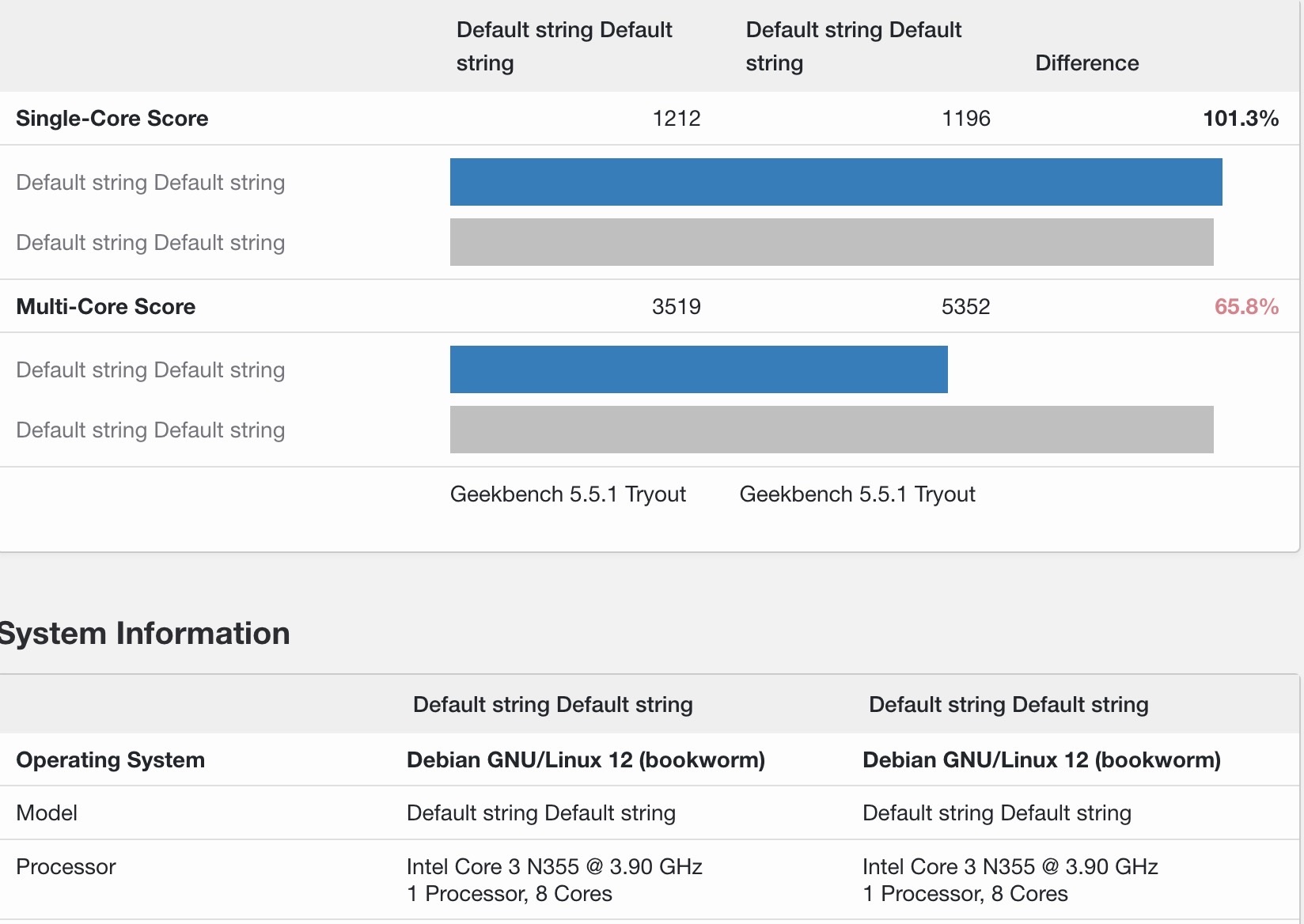Click the second Geekbench 5.5.1 Tryout text
The height and width of the screenshot is (924, 1304).
tap(857, 494)
